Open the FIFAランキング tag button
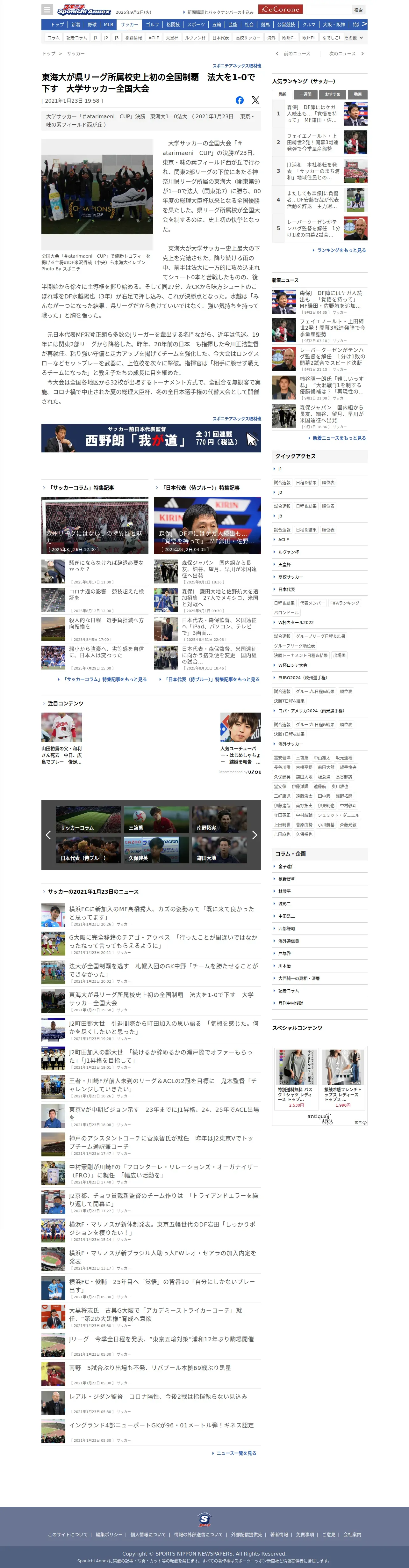 click(345, 603)
